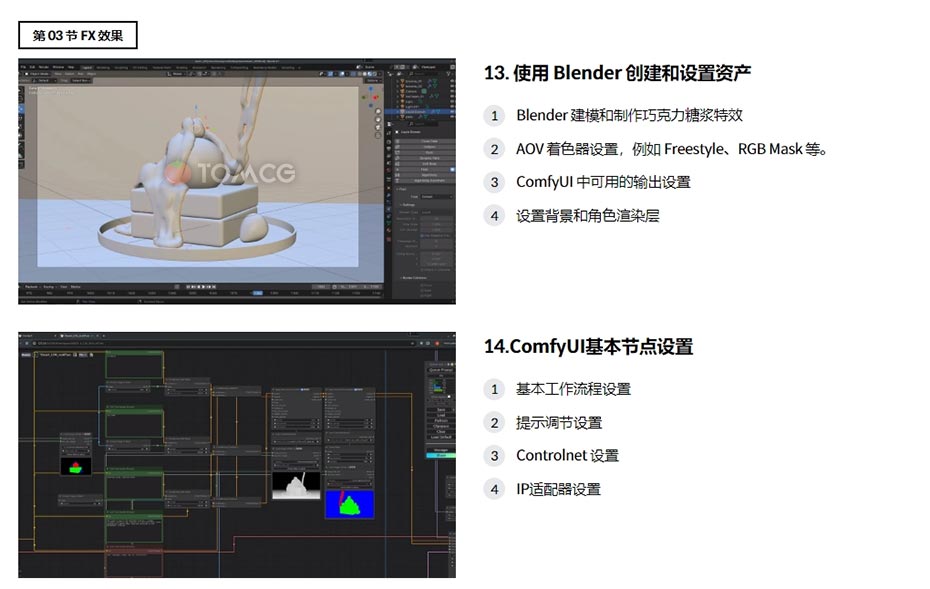Open Blender's Help menu

click(x=71, y=67)
